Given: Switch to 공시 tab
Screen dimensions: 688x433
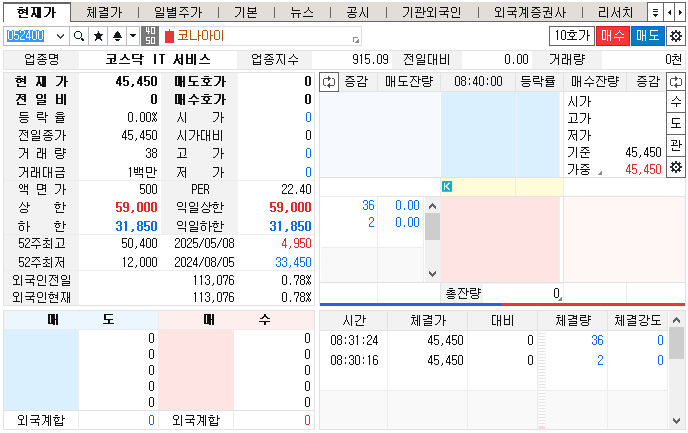Looking at the screenshot, I should [x=358, y=12].
